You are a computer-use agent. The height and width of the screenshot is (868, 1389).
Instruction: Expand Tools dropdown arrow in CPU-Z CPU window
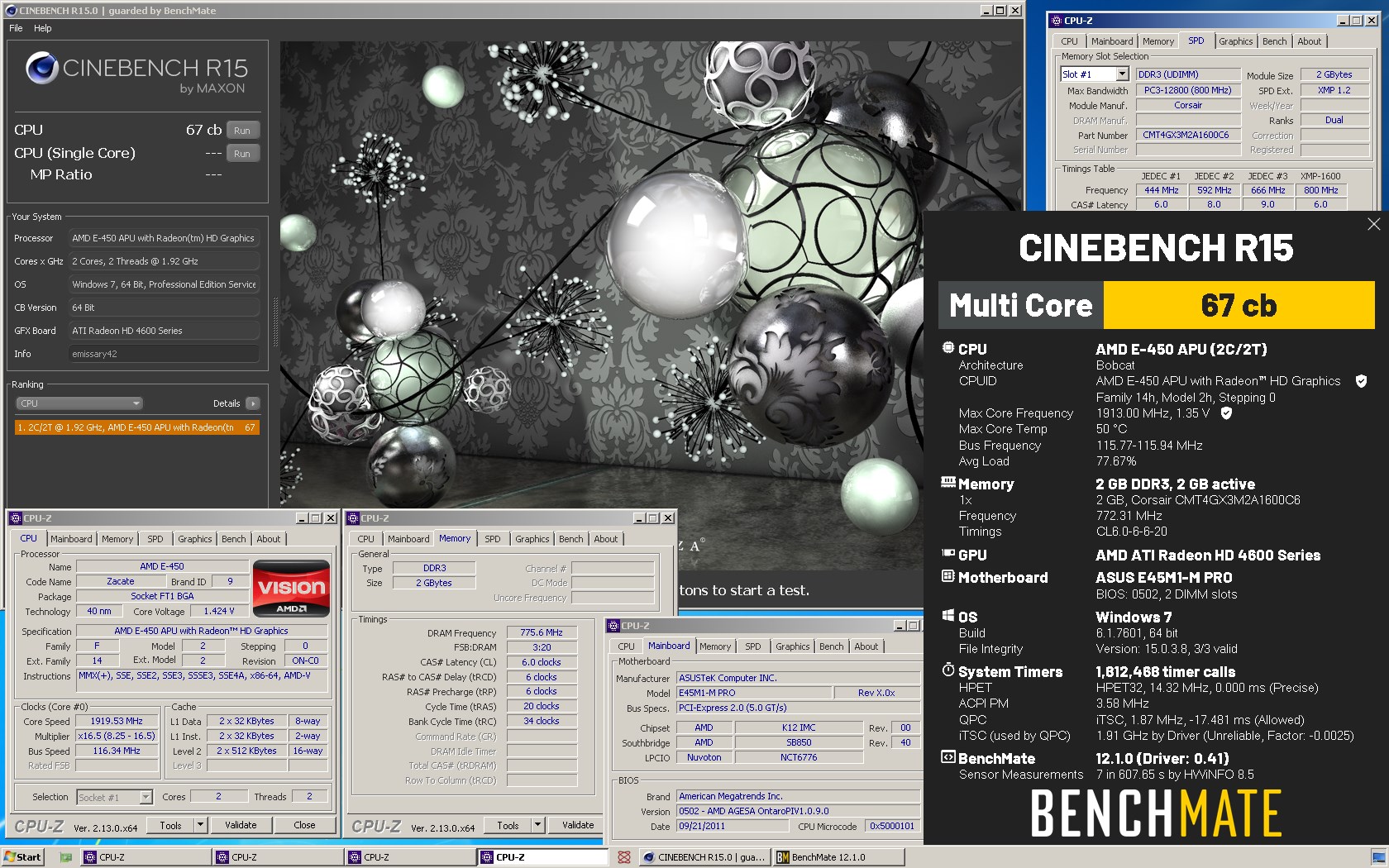tap(199, 825)
